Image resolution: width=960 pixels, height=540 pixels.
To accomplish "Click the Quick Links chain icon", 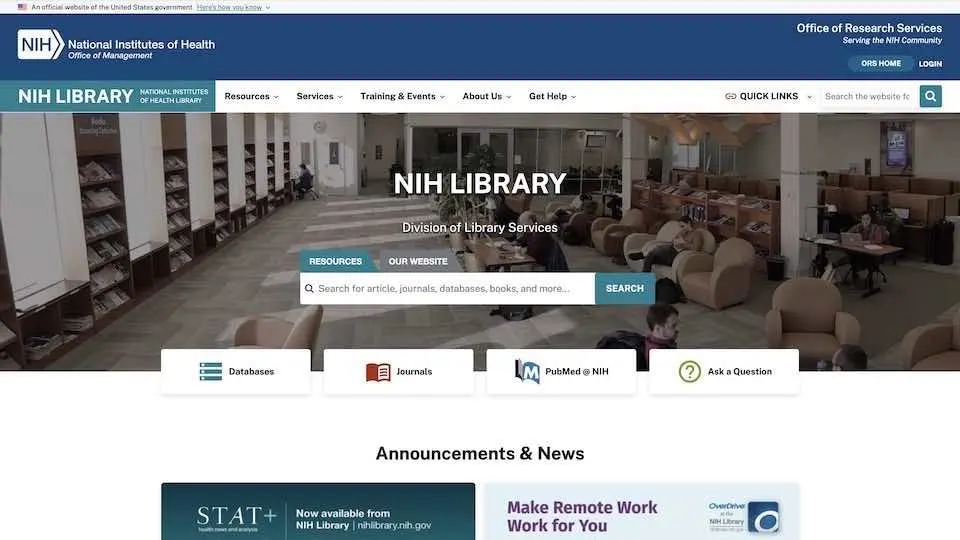I will [730, 97].
